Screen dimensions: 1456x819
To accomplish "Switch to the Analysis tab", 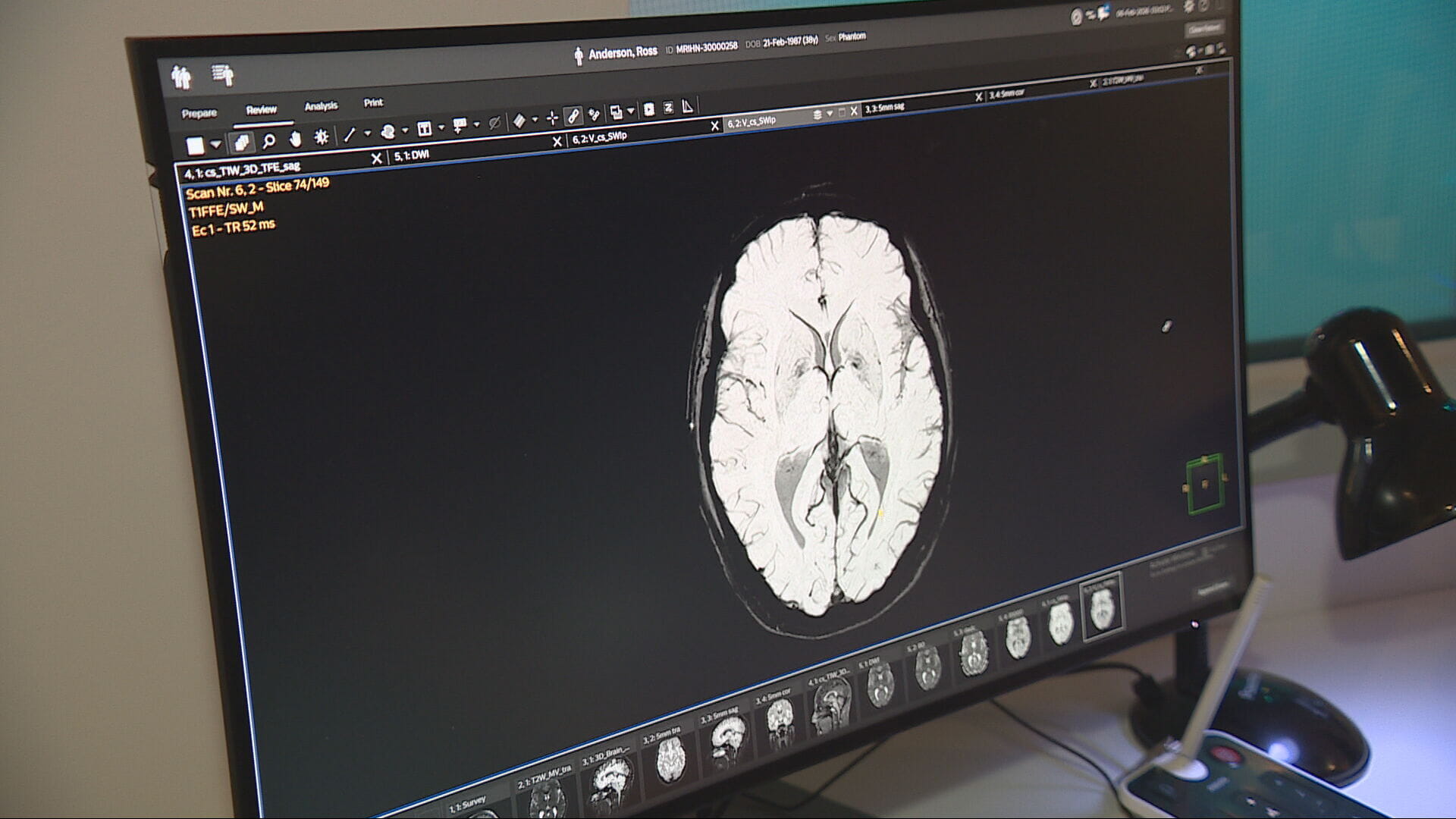I will tap(322, 105).
